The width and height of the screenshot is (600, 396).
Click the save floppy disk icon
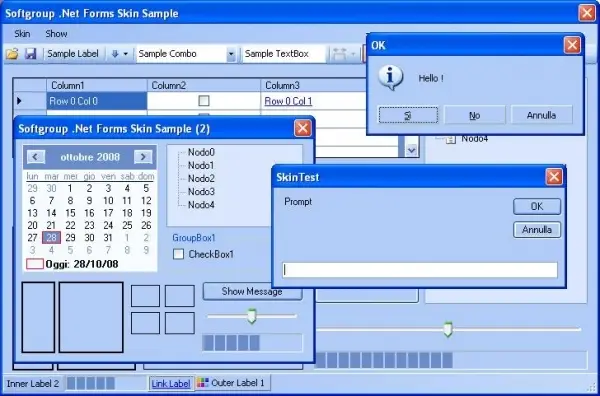31,54
